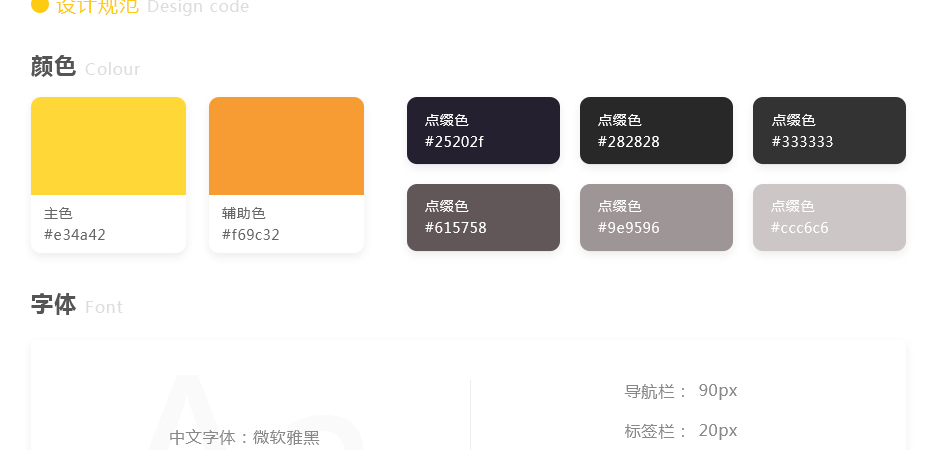Click the 中文字体：微软雅黑 text
940x450 pixels.
point(245,438)
